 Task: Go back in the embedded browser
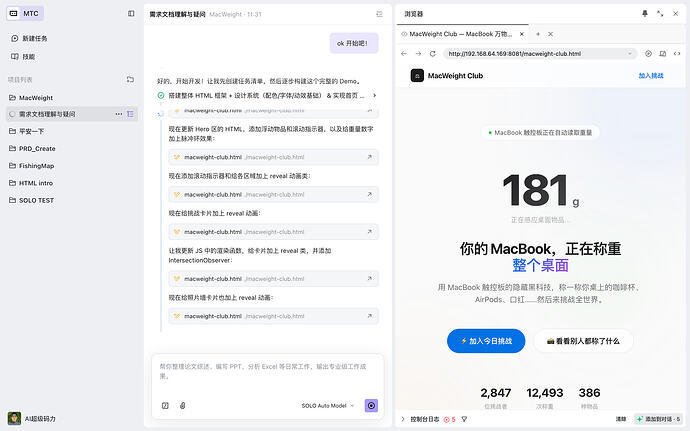click(404, 54)
